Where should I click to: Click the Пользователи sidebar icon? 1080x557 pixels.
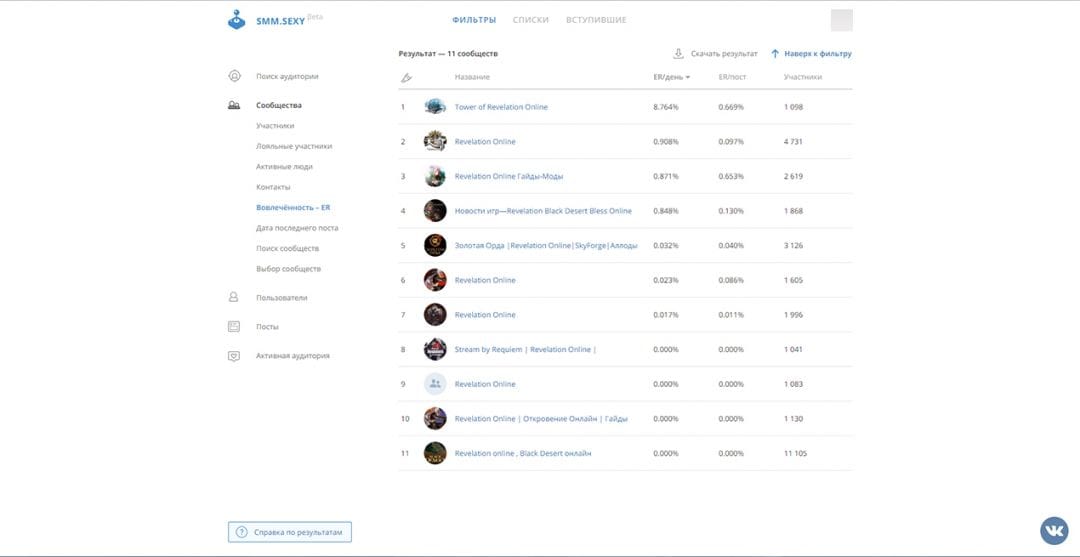[233, 297]
